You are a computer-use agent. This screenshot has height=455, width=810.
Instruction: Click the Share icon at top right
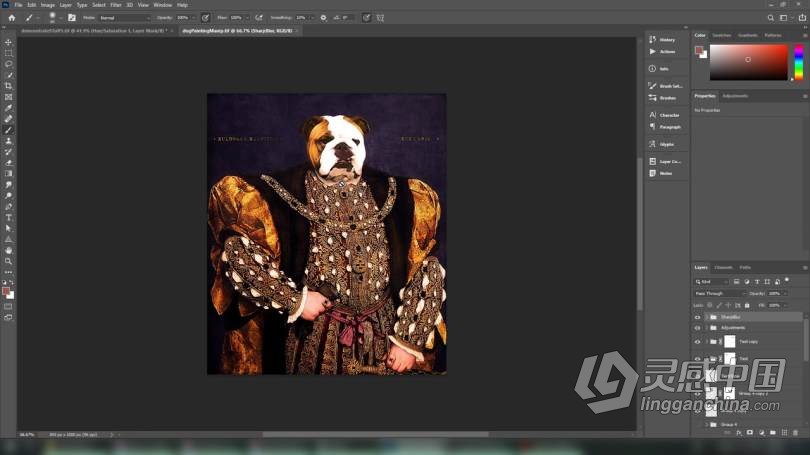[x=802, y=18]
